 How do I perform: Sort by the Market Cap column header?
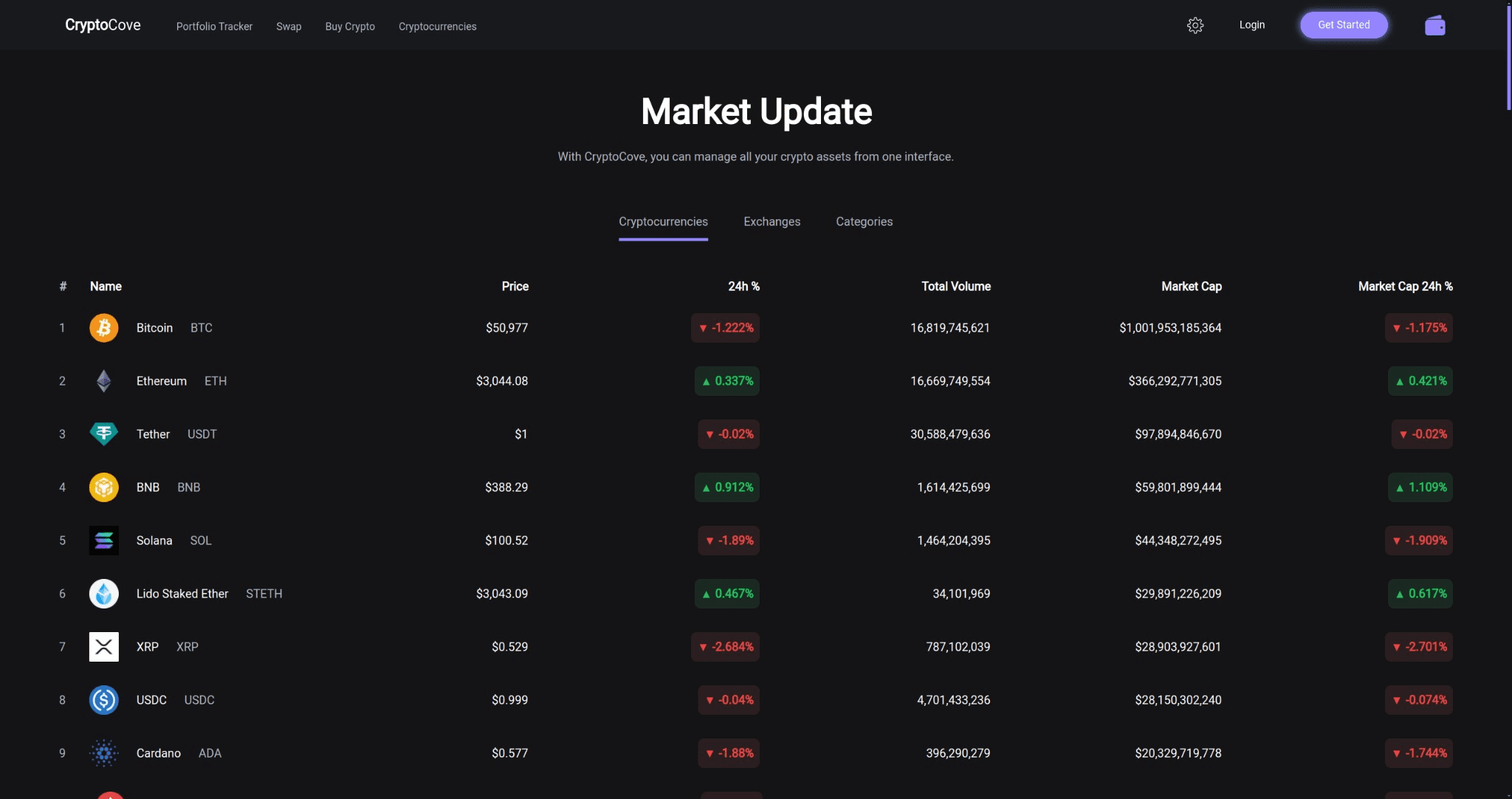tap(1191, 287)
